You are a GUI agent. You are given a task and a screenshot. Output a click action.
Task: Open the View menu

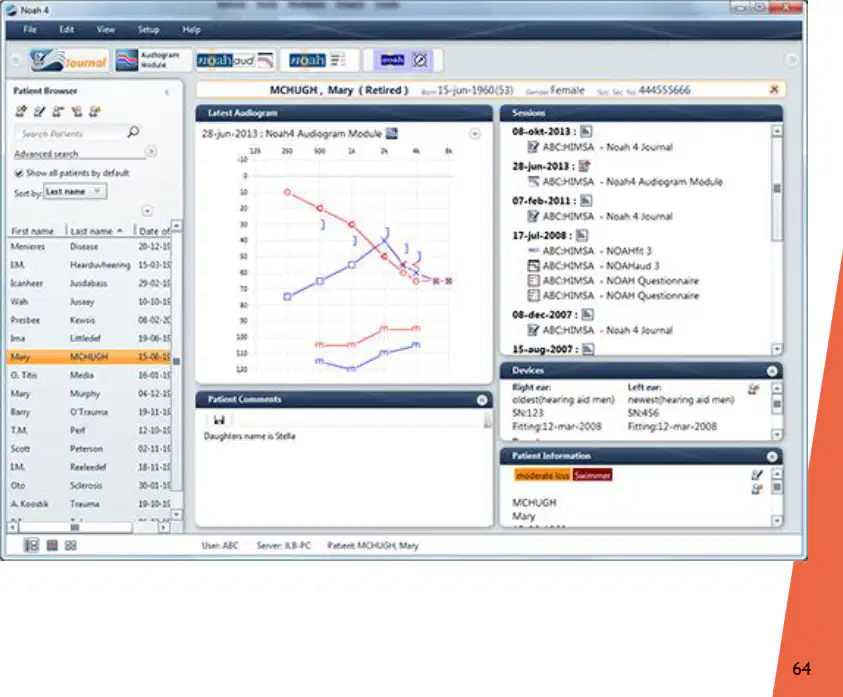click(x=106, y=30)
